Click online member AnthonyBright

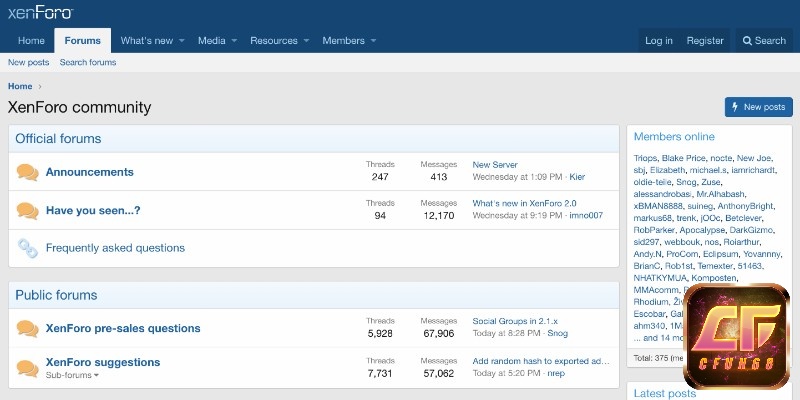point(745,206)
